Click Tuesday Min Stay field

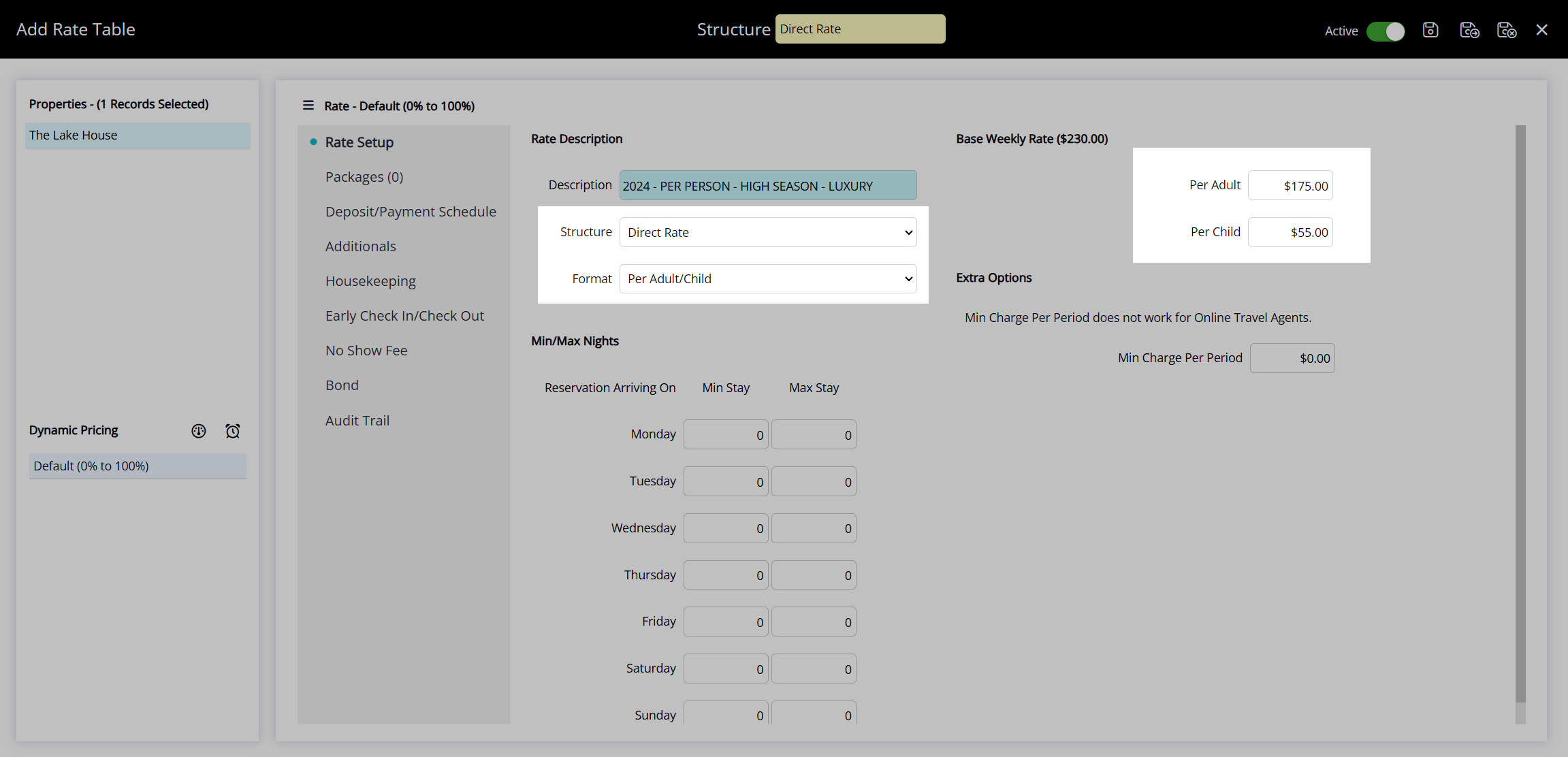tap(726, 481)
